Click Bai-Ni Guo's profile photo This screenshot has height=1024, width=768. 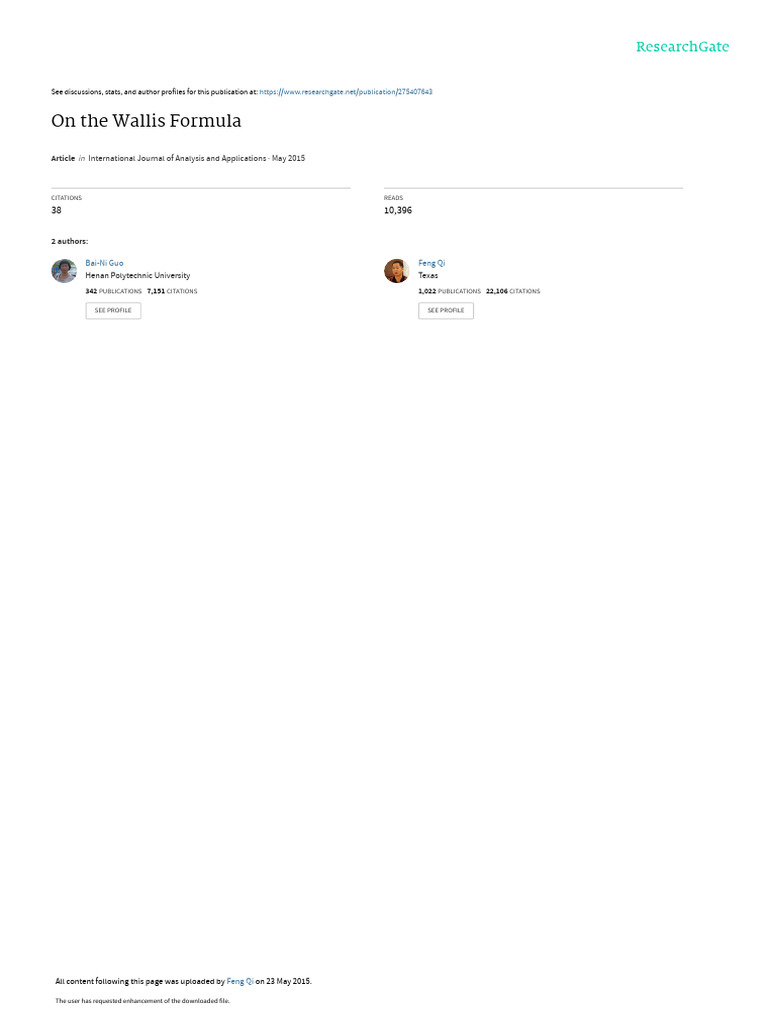64,271
